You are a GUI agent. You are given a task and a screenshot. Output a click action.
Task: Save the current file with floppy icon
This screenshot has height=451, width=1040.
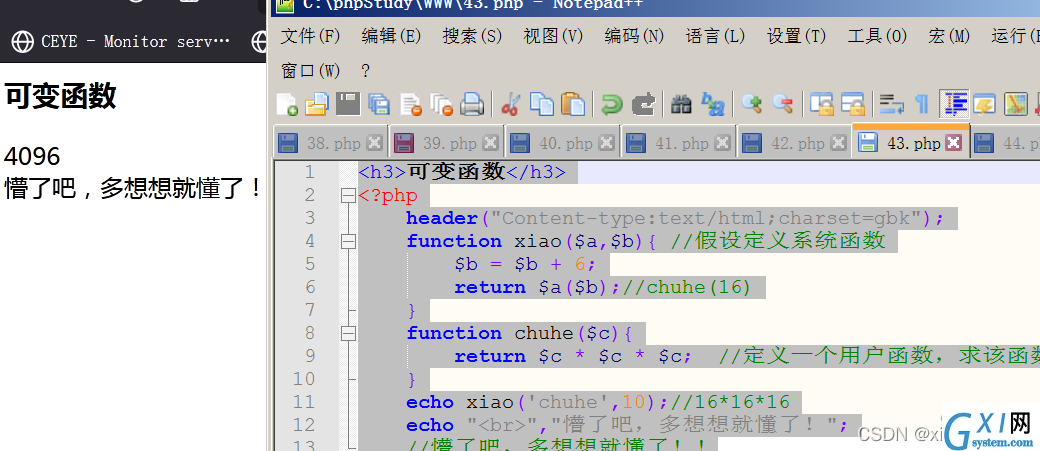[348, 104]
